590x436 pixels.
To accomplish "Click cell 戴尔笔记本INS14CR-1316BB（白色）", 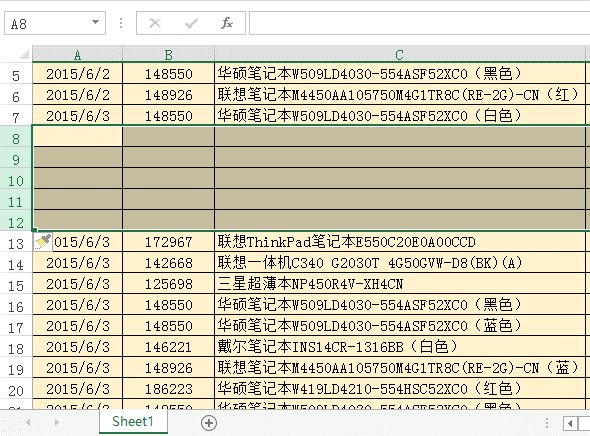I will point(400,347).
